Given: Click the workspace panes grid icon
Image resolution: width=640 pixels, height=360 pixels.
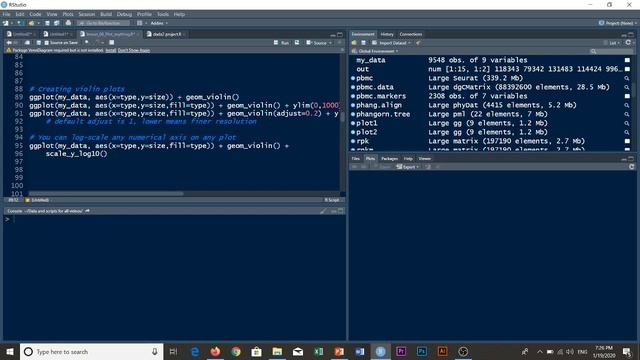Looking at the screenshot, I should tap(140, 23).
